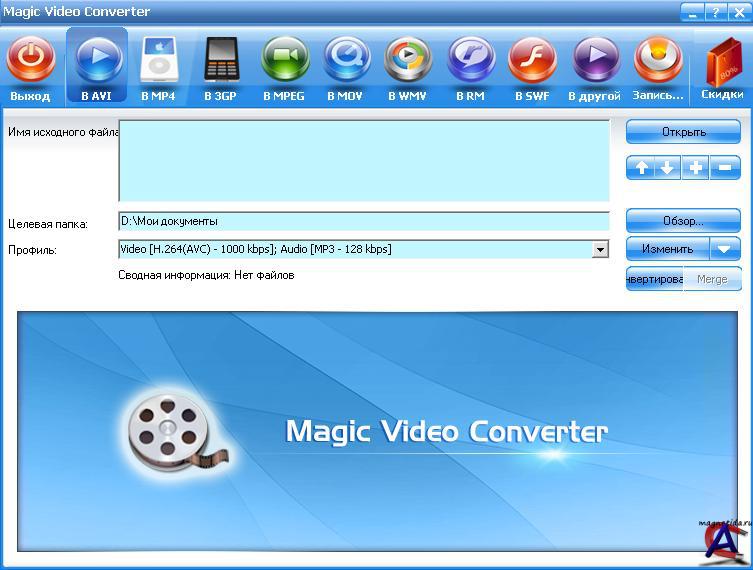Screen dimensions: 753x570
Task: Open the arrow menu beside Изменить
Action: [x=725, y=249]
